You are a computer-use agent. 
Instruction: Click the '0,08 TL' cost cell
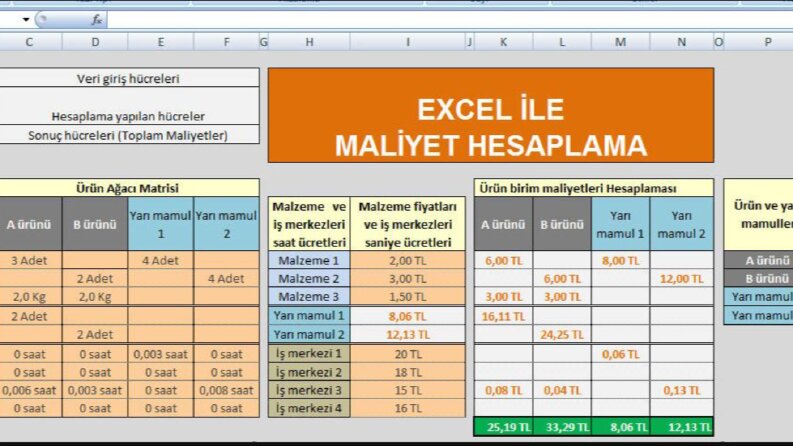coord(503,390)
